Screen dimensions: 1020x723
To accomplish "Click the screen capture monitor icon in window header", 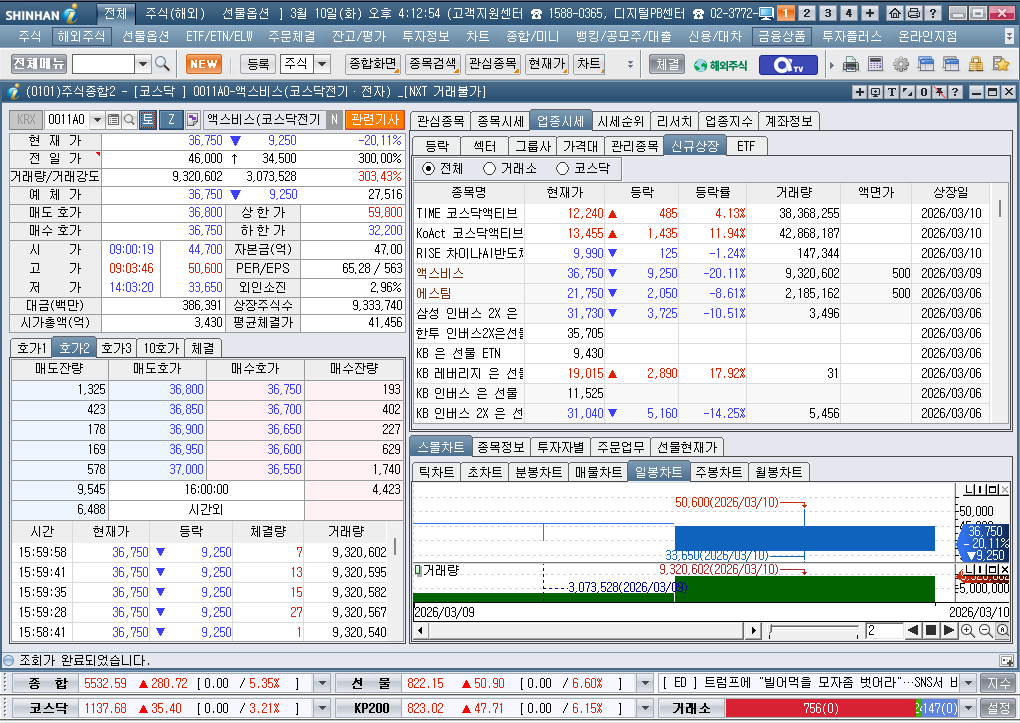I will point(876,92).
